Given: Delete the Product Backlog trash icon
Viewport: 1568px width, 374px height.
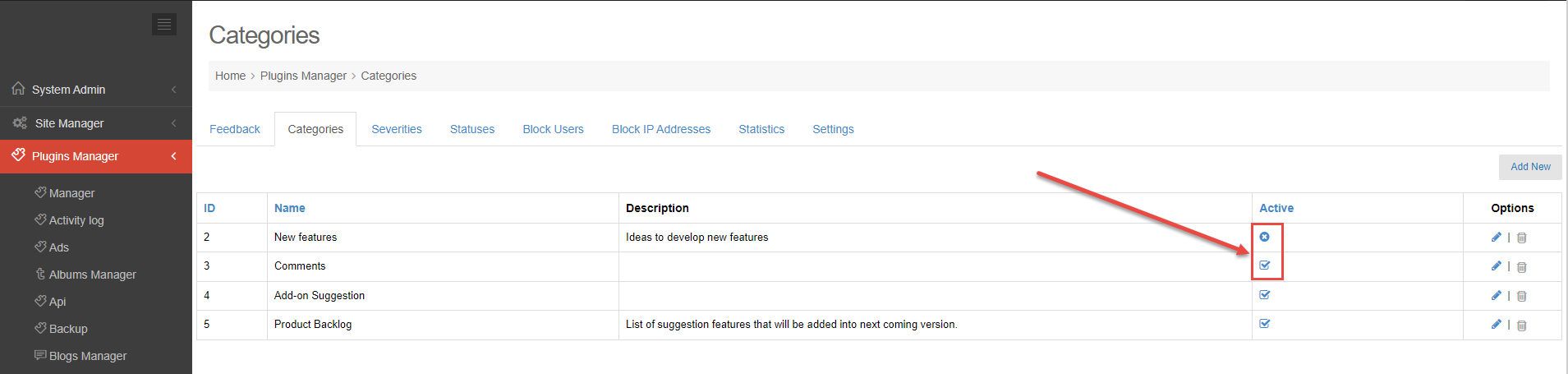Looking at the screenshot, I should pos(1521,326).
